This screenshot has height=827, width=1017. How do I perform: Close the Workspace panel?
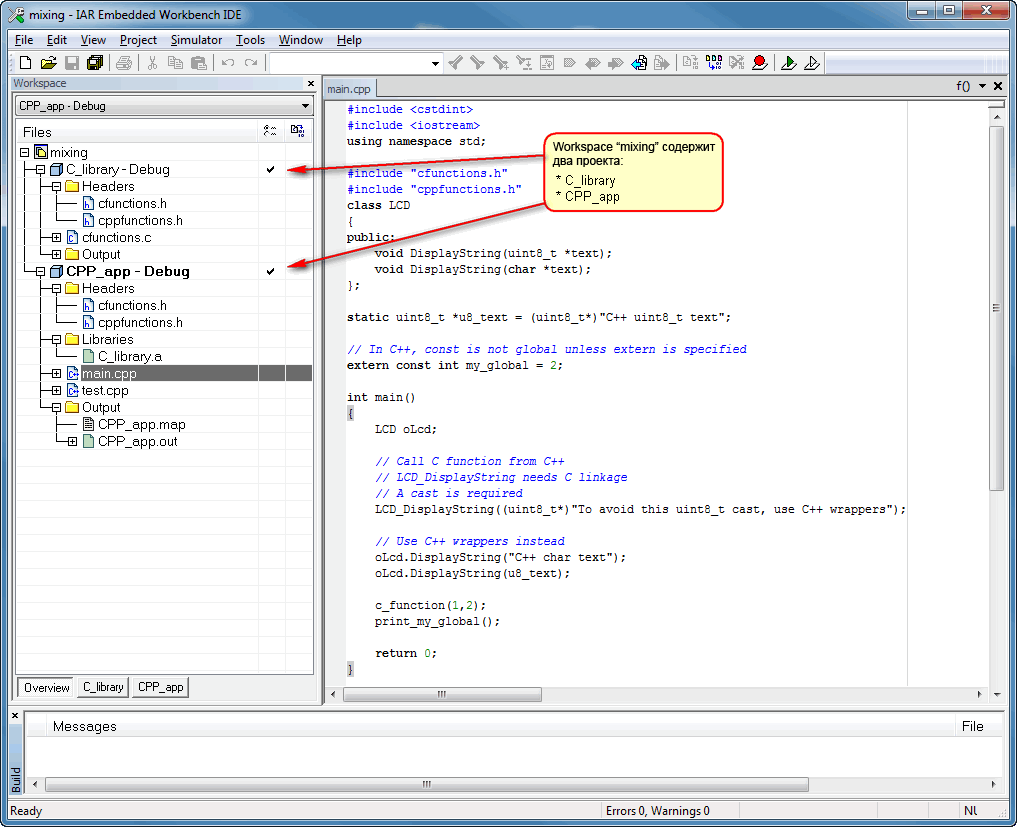pyautogui.click(x=311, y=83)
